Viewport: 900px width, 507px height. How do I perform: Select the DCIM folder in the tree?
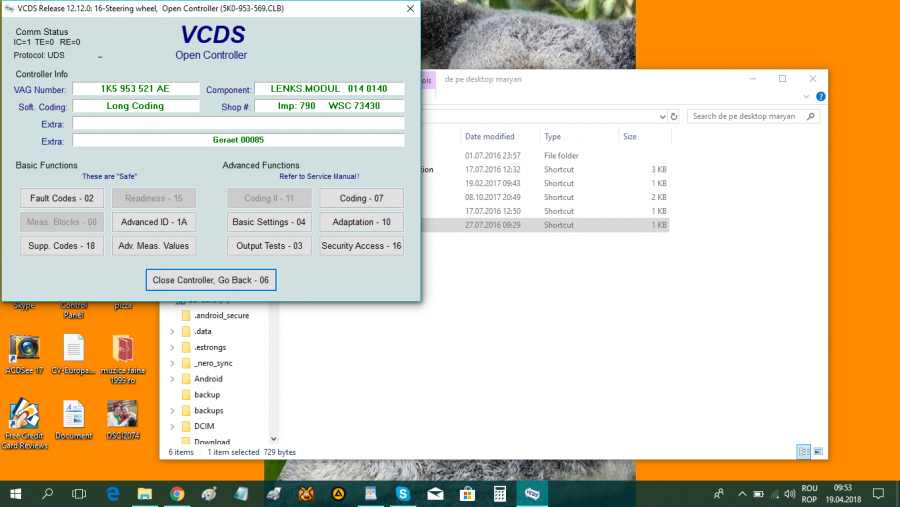[x=204, y=426]
